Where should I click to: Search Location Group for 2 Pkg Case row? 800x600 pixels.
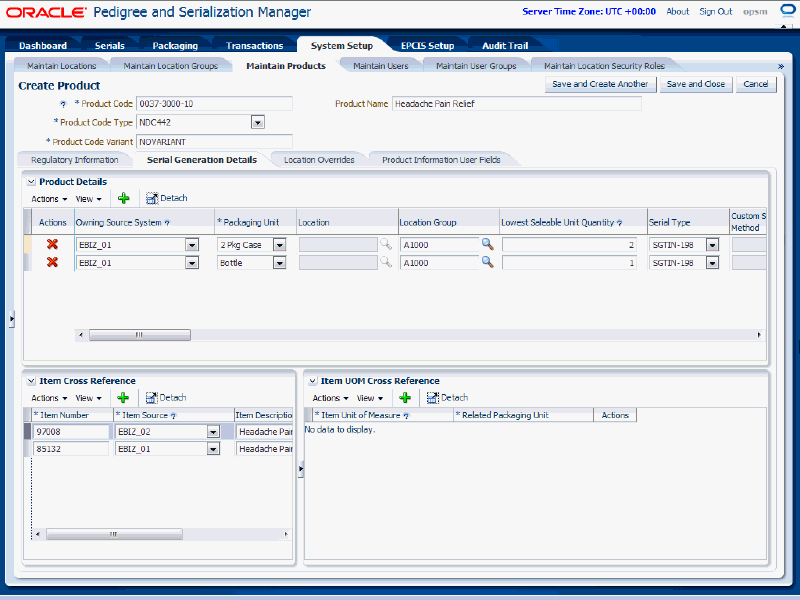[x=488, y=244]
